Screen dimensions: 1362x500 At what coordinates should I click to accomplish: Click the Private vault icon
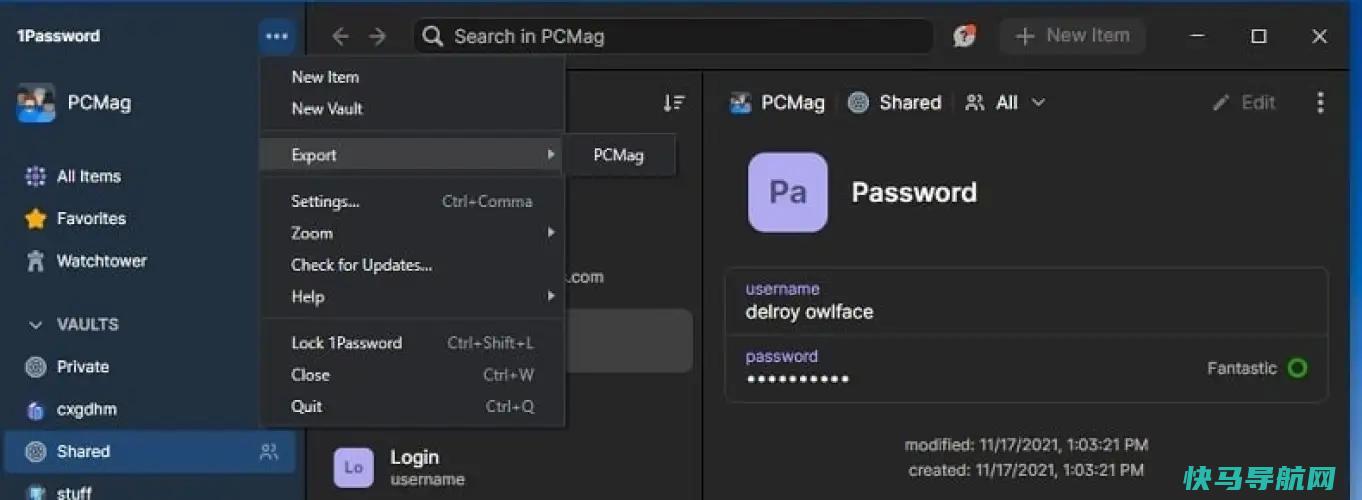(x=36, y=367)
